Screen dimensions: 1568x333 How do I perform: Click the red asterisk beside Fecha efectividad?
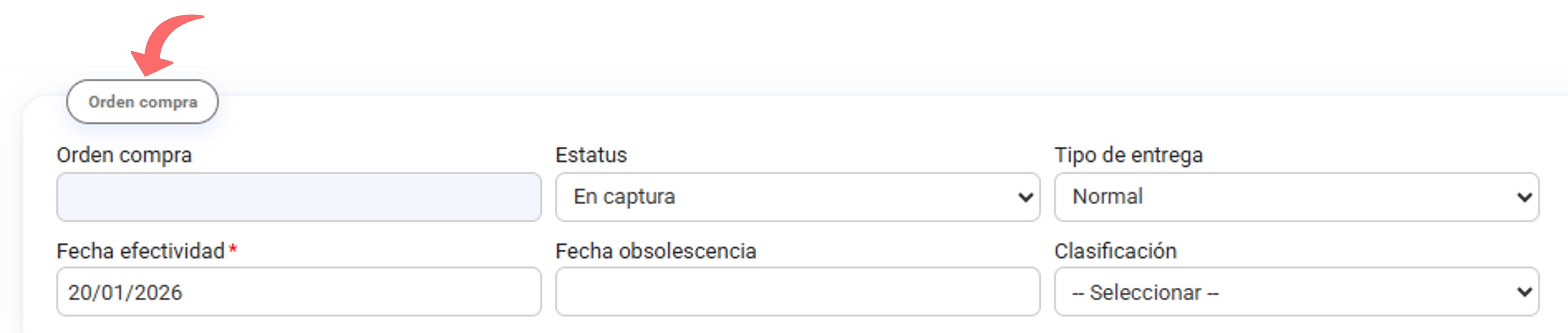click(x=232, y=248)
